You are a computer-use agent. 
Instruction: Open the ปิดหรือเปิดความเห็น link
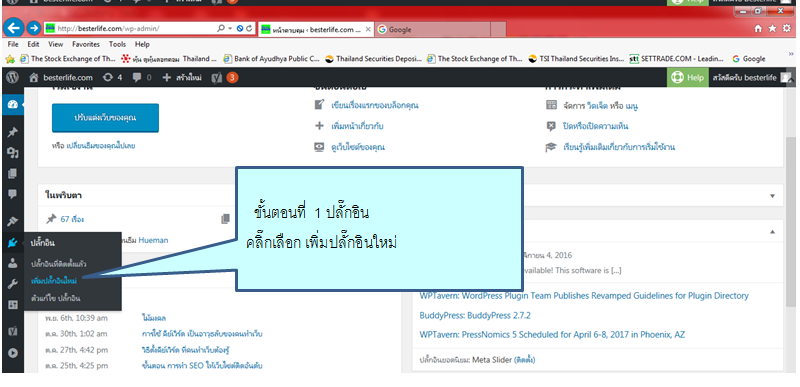coord(595,126)
